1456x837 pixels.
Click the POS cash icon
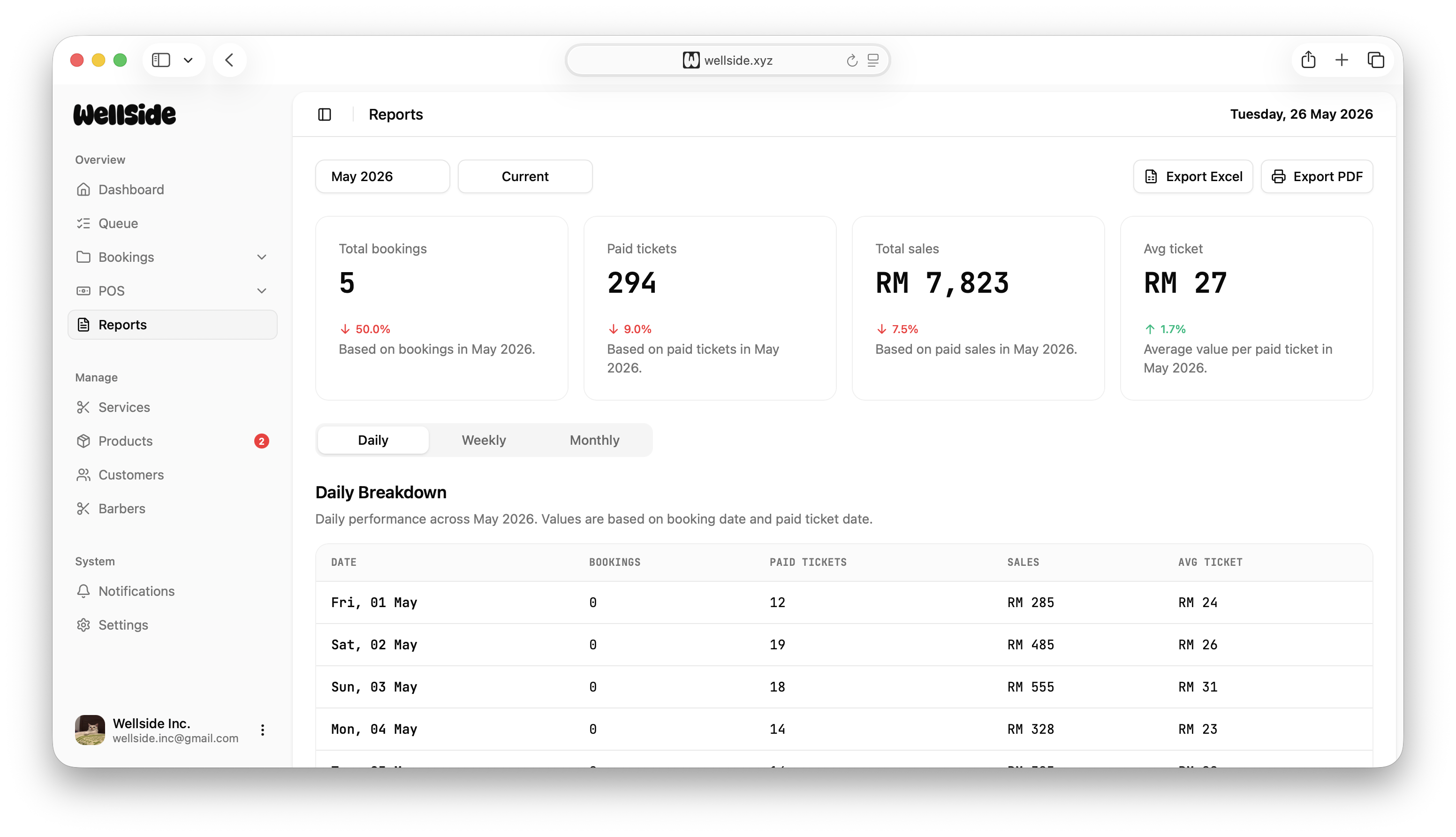(x=83, y=291)
